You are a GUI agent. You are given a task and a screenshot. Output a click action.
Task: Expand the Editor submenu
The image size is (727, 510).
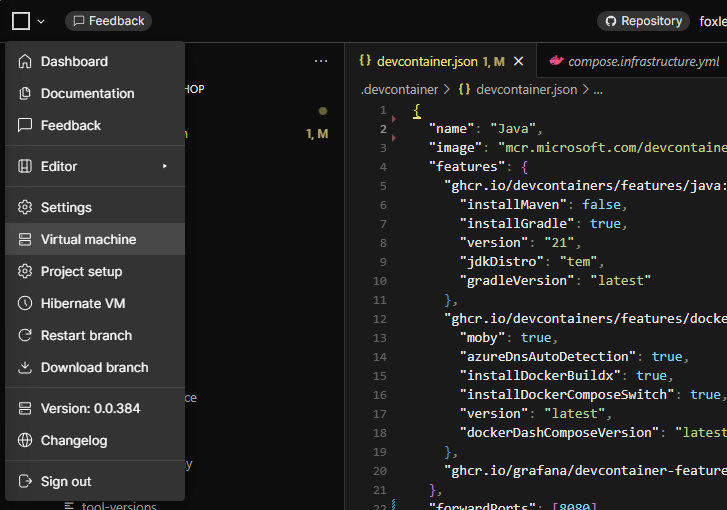point(95,166)
